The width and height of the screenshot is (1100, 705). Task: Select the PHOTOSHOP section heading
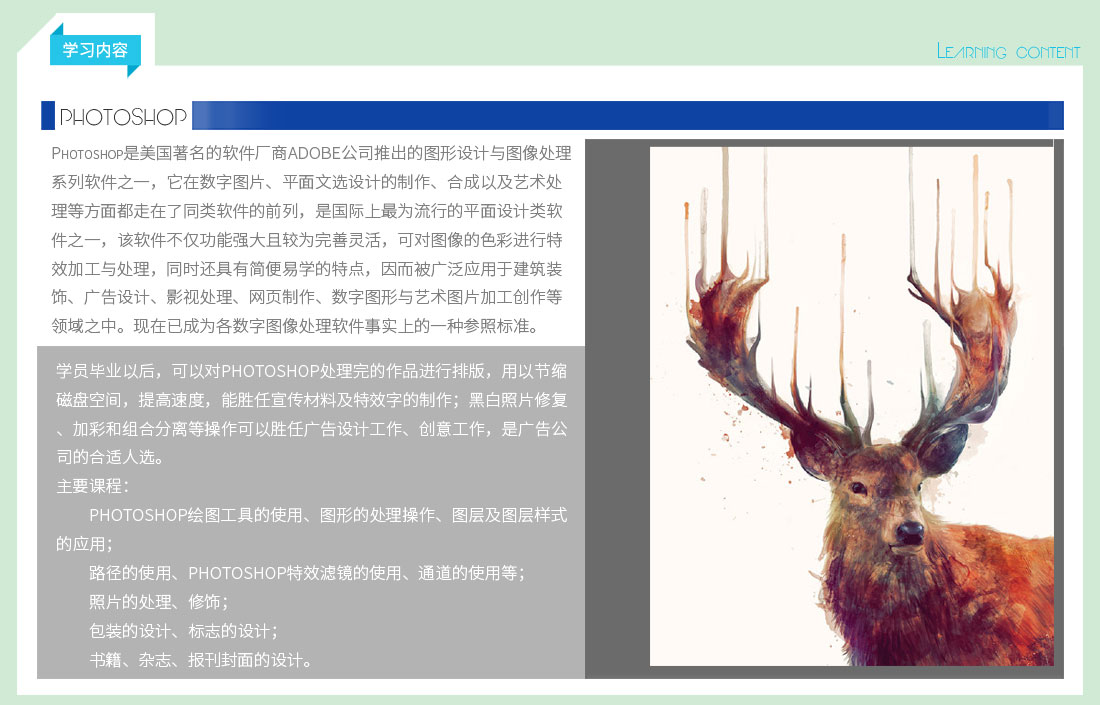tap(123, 117)
